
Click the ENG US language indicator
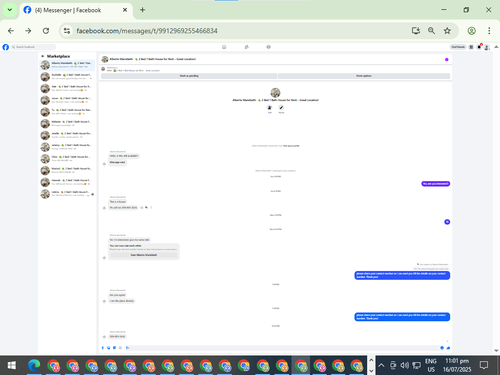[x=431, y=365]
